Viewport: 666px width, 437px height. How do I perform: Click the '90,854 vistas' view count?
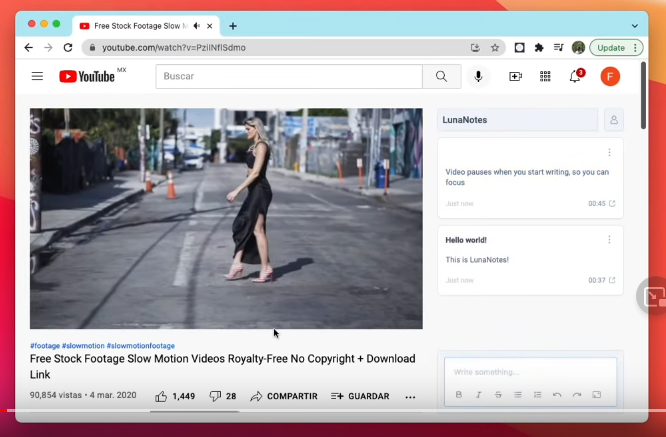coord(56,395)
